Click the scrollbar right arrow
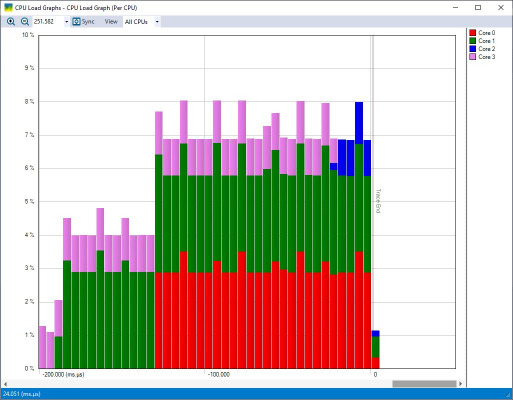 tap(460, 384)
